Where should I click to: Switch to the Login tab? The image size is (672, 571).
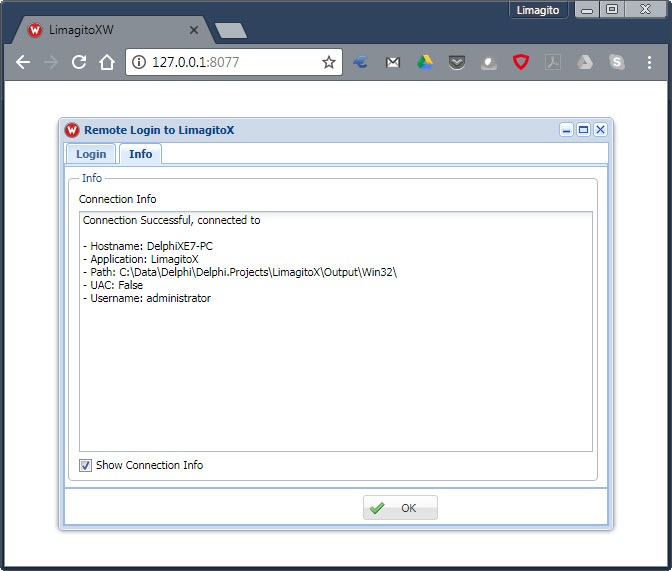(91, 154)
